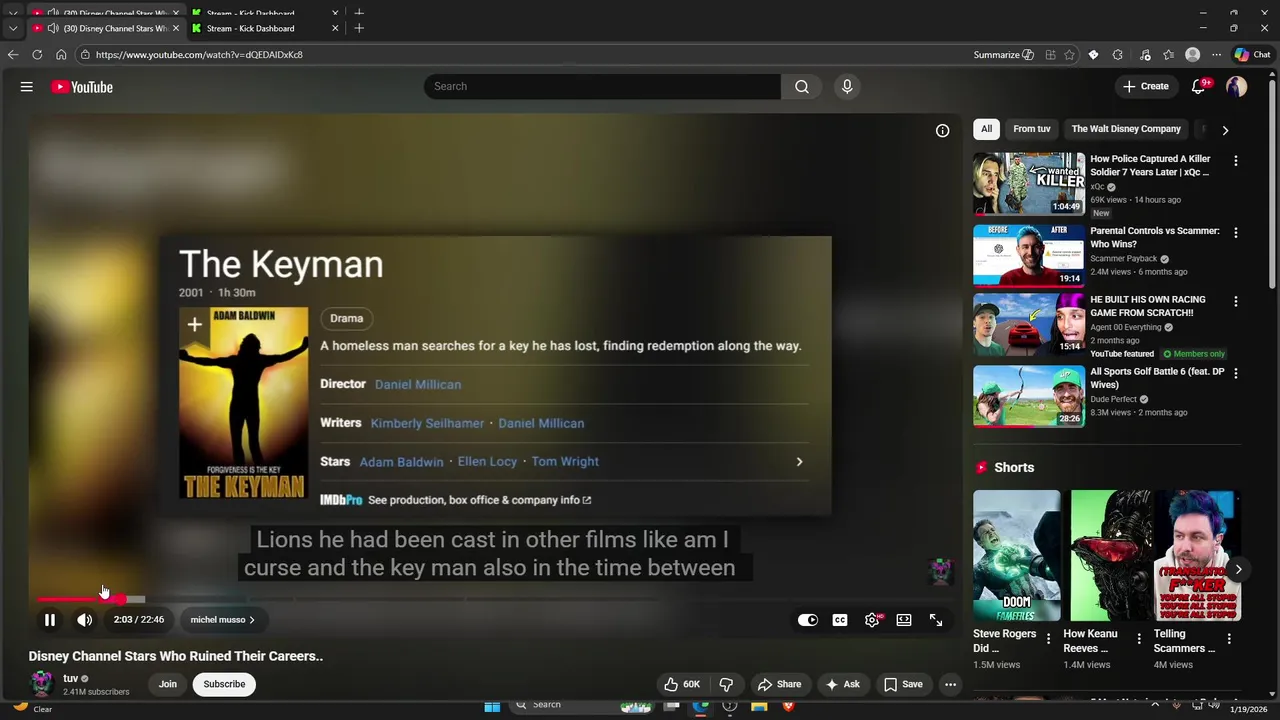Open options for the racing game video
Viewport: 1280px width, 720px height.
pyautogui.click(x=1235, y=301)
